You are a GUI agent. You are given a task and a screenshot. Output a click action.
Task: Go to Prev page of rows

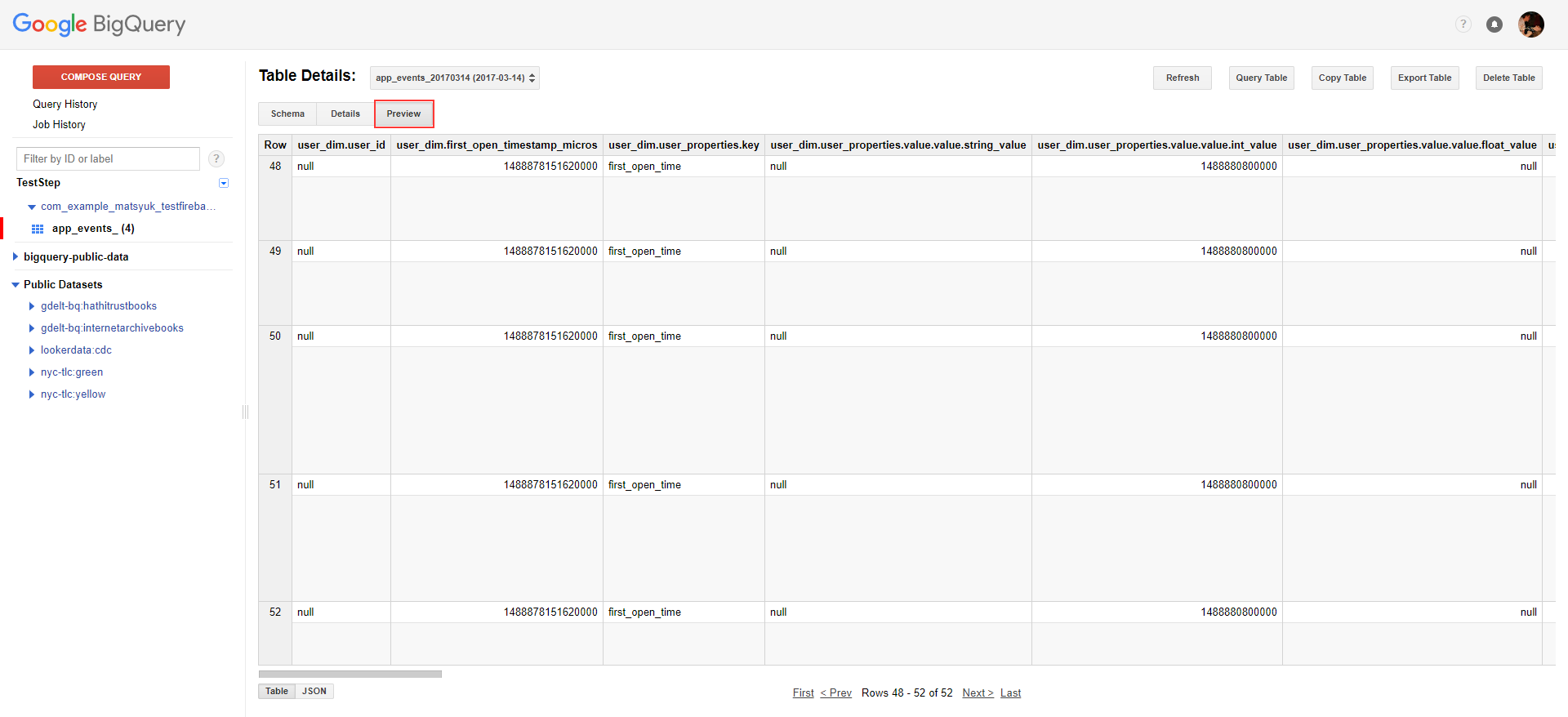coord(835,693)
